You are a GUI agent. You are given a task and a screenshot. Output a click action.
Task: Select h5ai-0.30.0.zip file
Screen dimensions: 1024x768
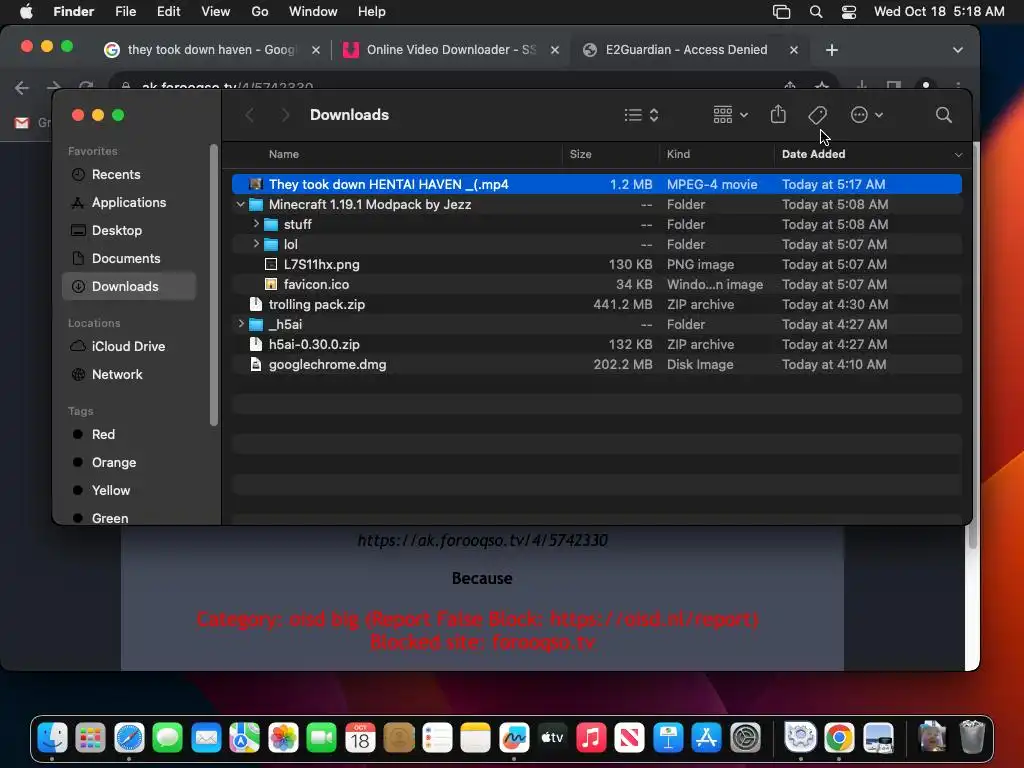[596, 344]
